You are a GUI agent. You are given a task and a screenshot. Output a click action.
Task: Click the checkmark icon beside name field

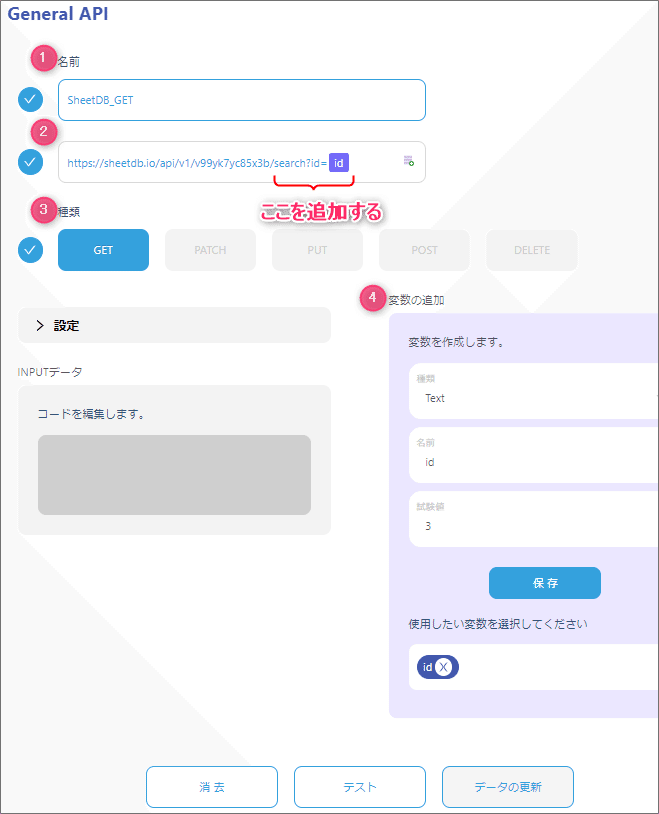tap(31, 100)
